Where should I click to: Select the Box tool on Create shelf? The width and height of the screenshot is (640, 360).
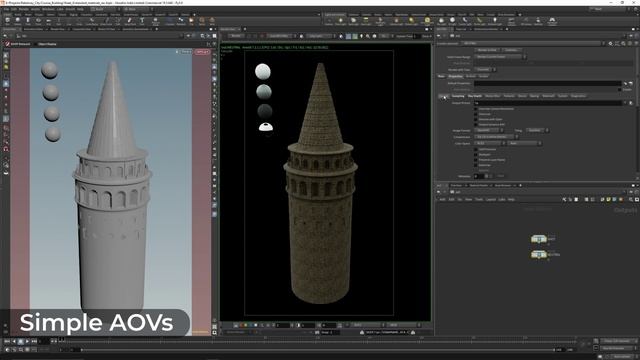tap(7, 21)
